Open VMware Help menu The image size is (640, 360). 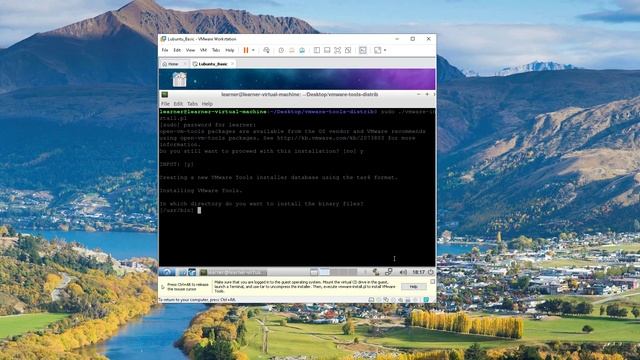coord(230,50)
